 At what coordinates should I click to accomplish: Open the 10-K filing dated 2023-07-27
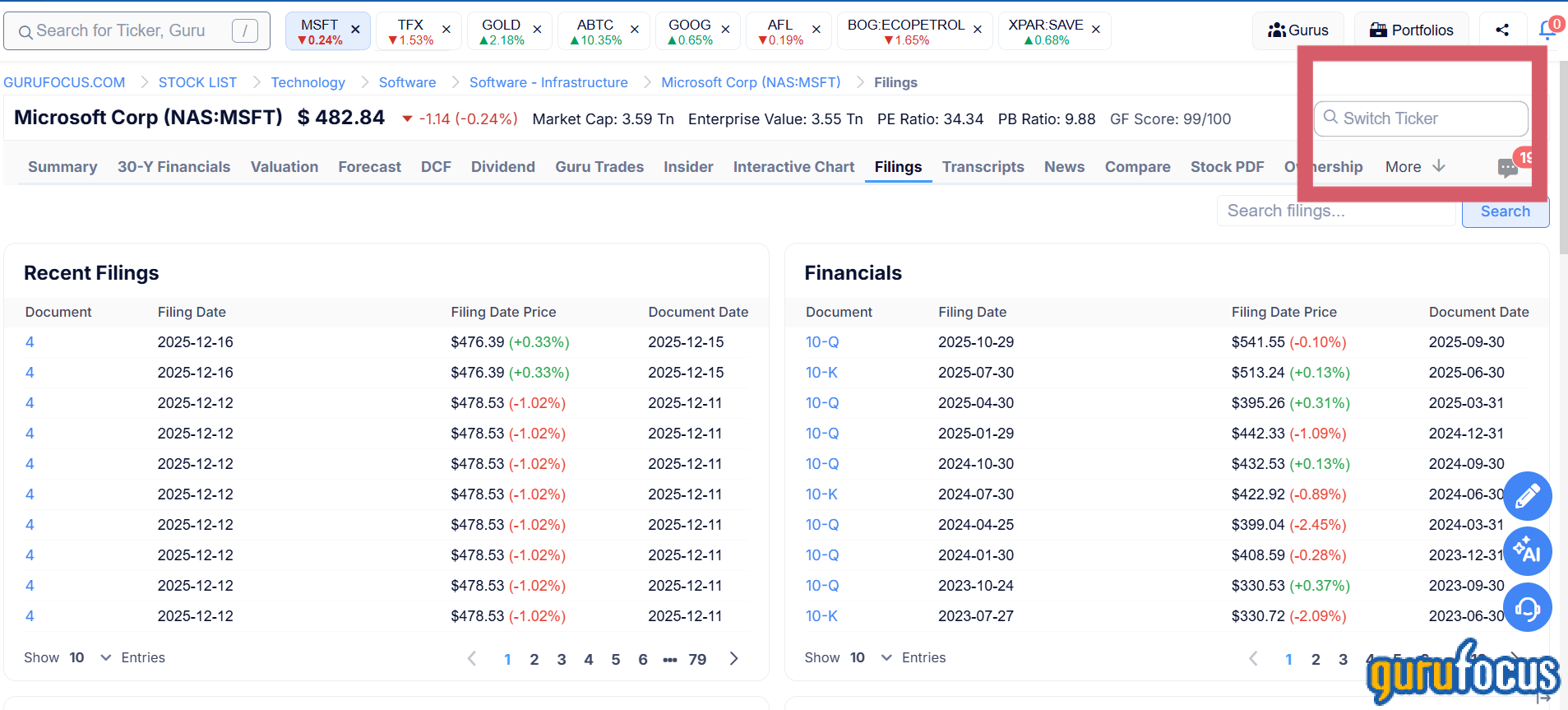[x=821, y=616]
